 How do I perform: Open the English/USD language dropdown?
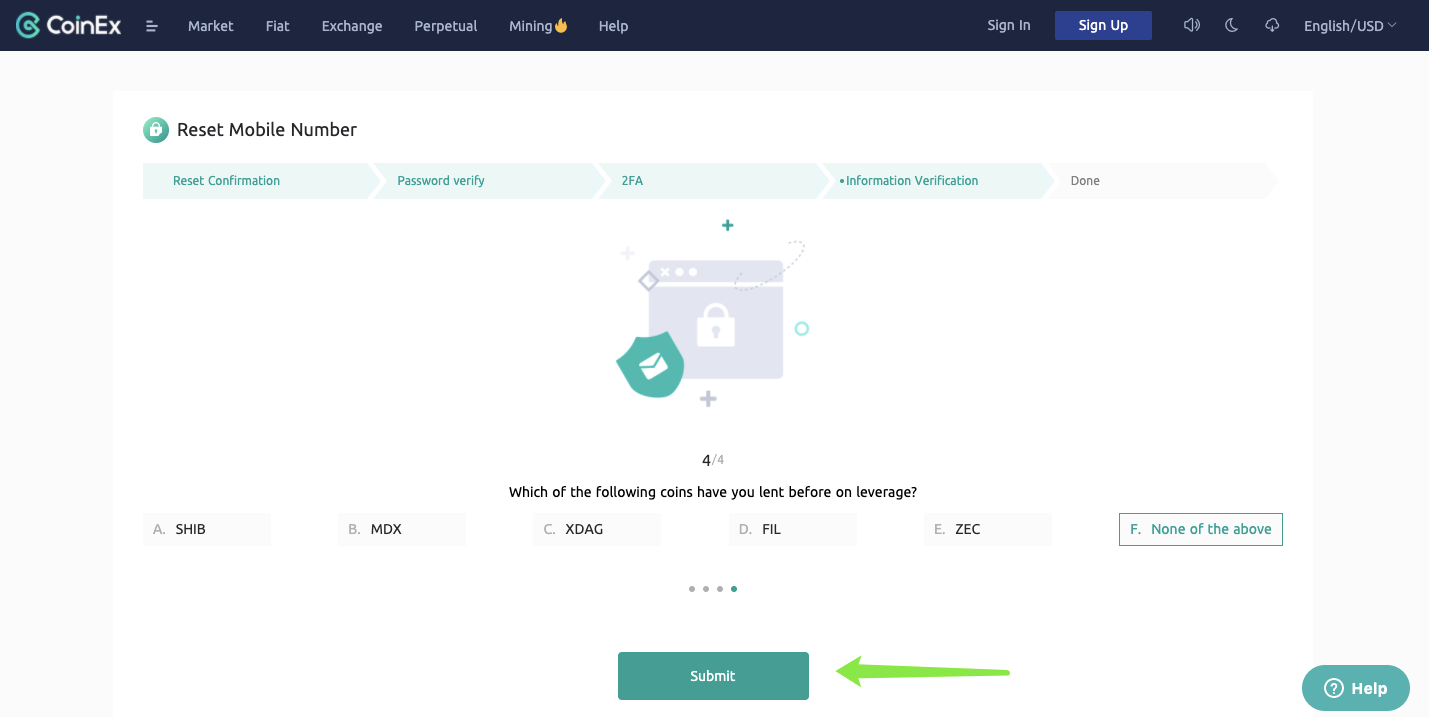pos(1349,25)
